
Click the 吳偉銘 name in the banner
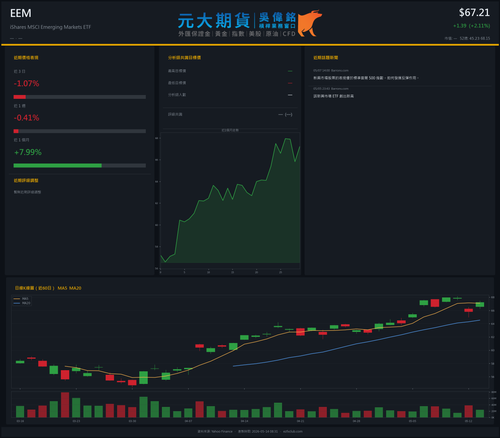[277, 17]
